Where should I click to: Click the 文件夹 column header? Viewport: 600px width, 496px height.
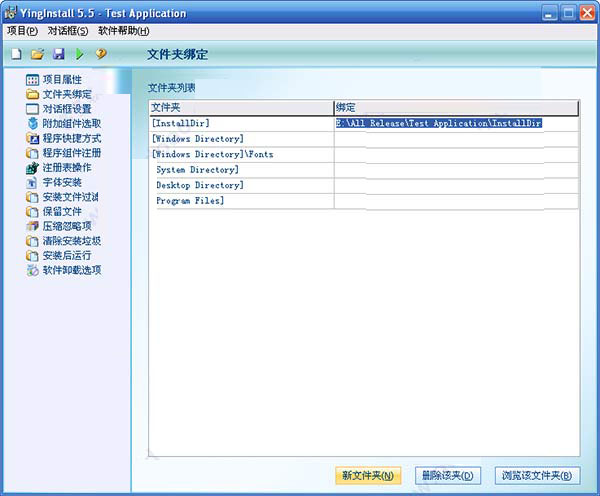[x=241, y=108]
